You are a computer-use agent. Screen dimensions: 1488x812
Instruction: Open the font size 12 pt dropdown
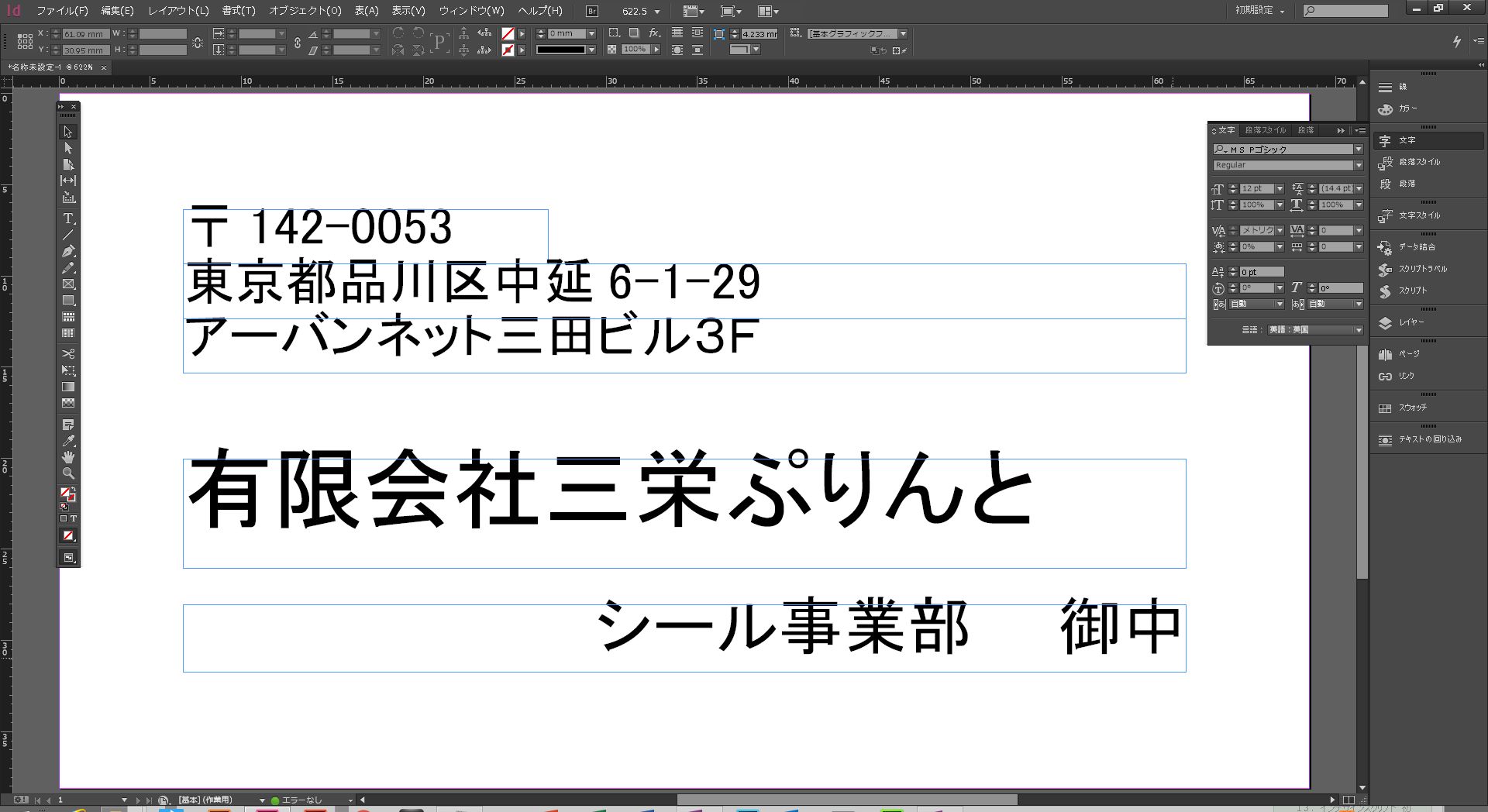point(1280,188)
